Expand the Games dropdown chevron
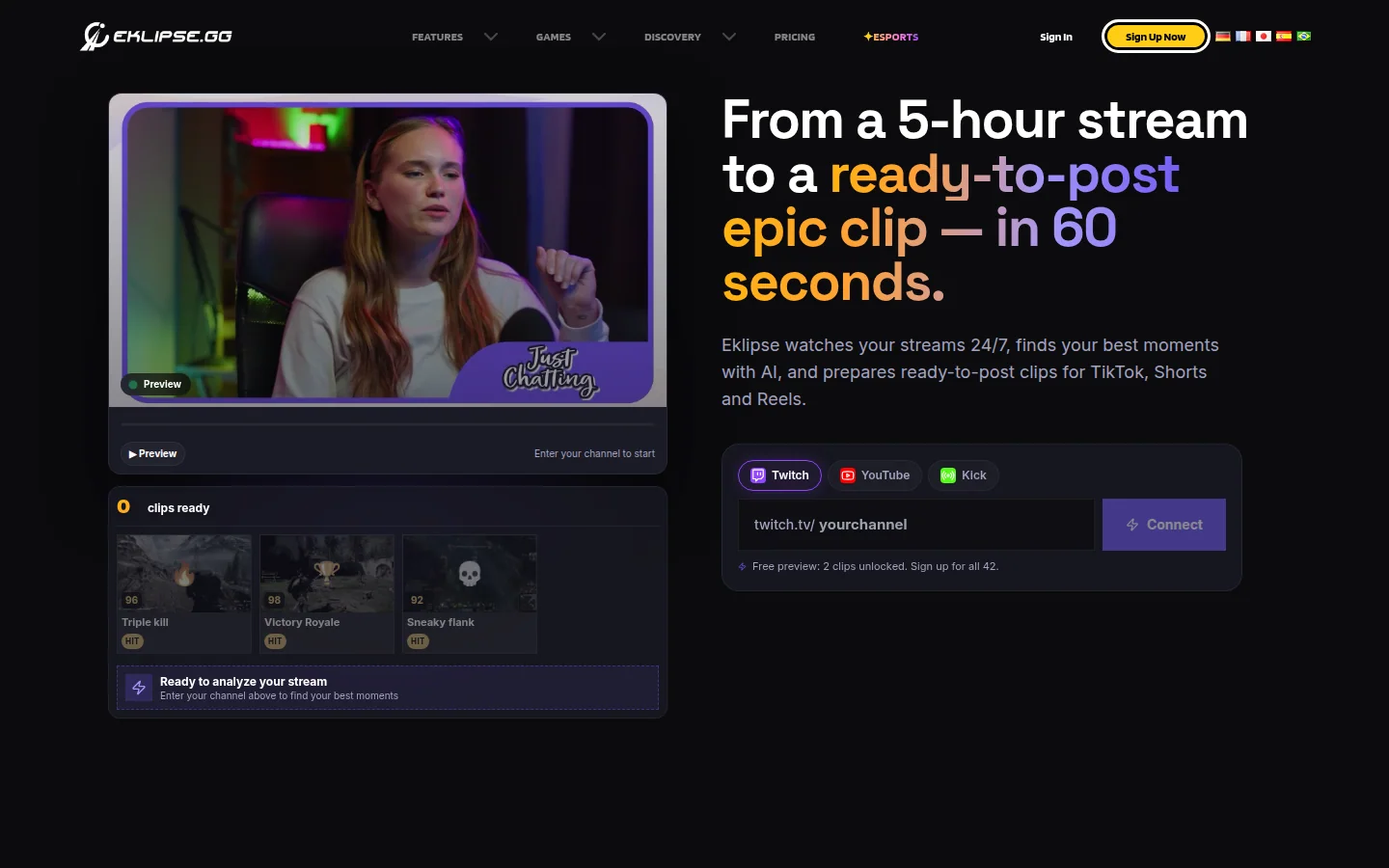The width and height of the screenshot is (1389, 868). click(599, 37)
